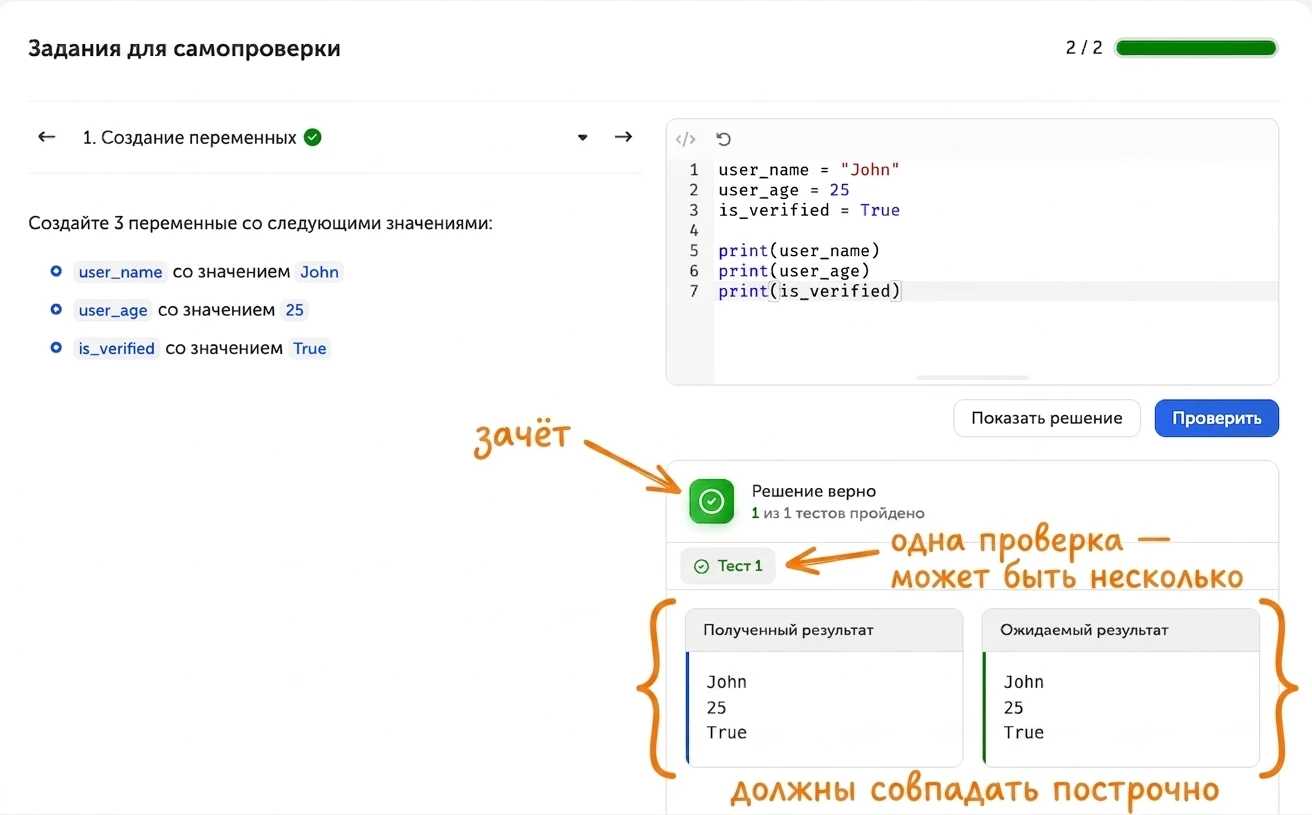Image resolution: width=1312 pixels, height=815 pixels.
Task: Click the Показать решение button
Action: [x=1047, y=418]
